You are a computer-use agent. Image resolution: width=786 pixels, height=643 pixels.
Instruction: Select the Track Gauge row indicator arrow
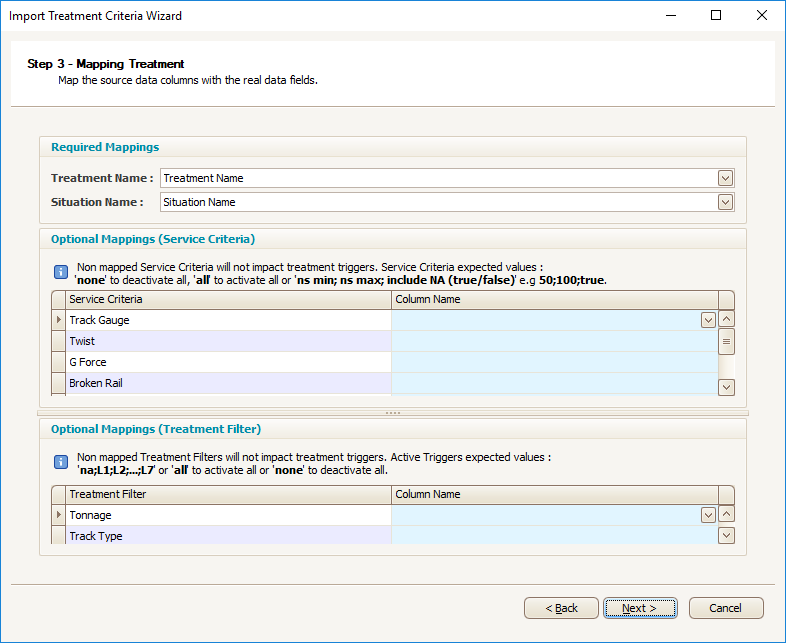click(59, 320)
